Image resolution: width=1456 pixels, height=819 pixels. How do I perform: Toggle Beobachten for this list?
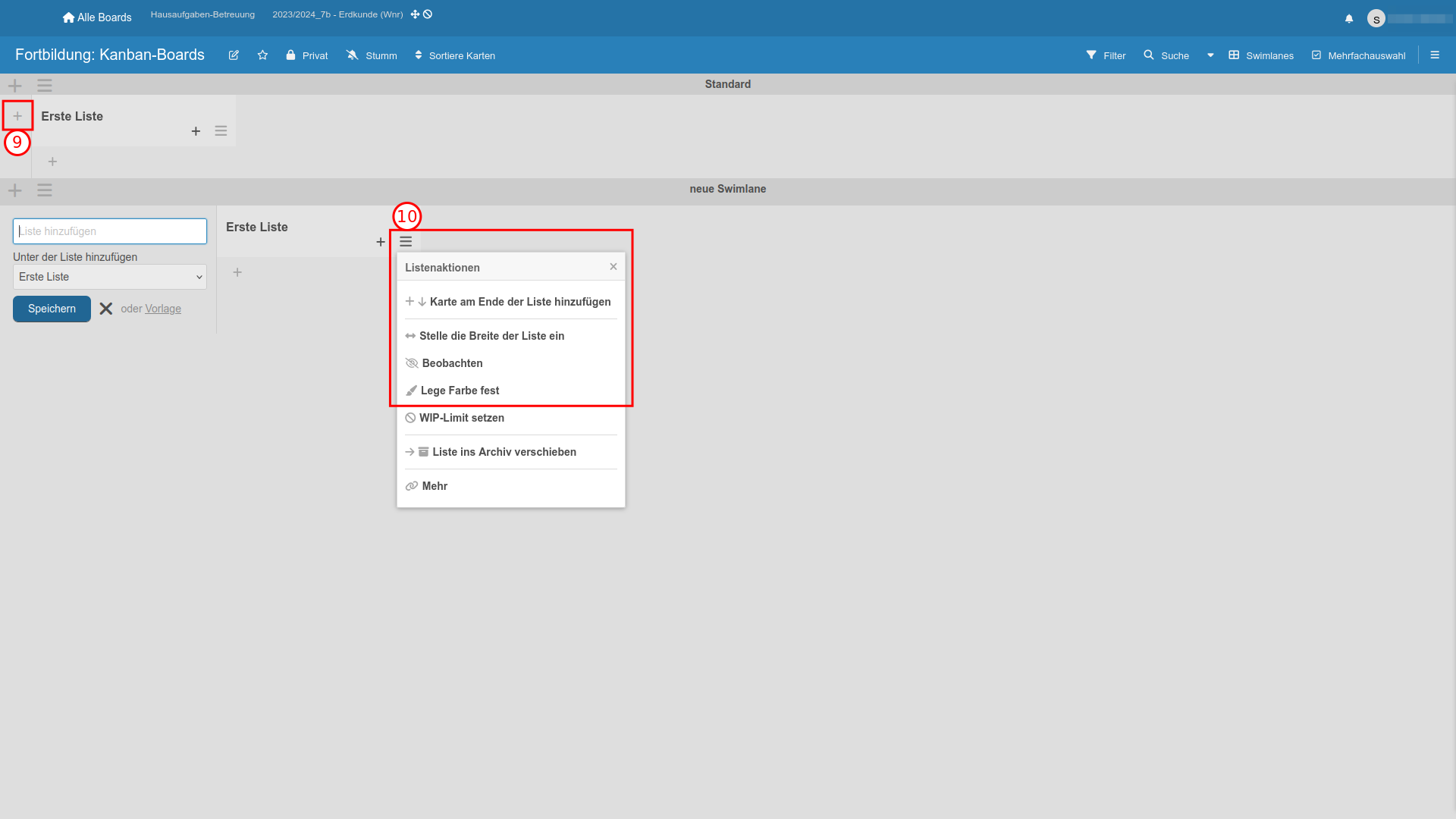[452, 363]
